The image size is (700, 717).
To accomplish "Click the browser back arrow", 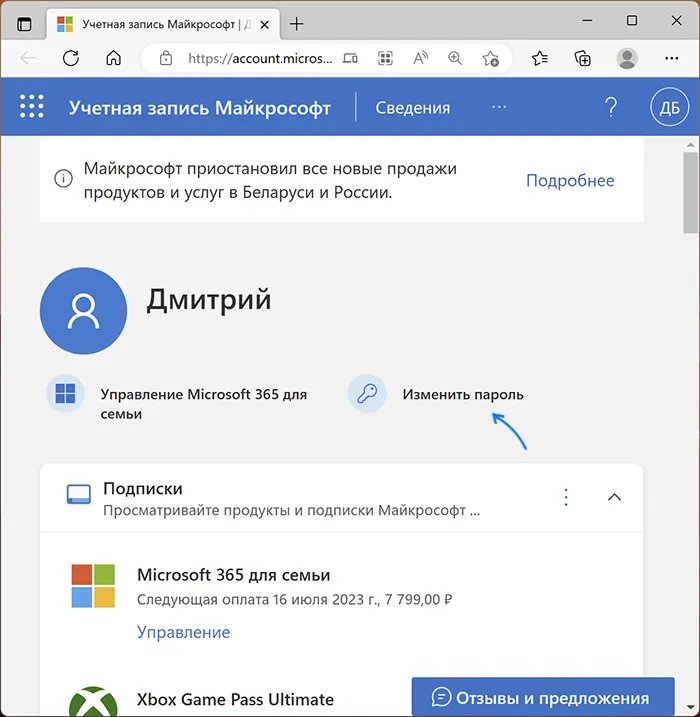I will click(x=28, y=58).
